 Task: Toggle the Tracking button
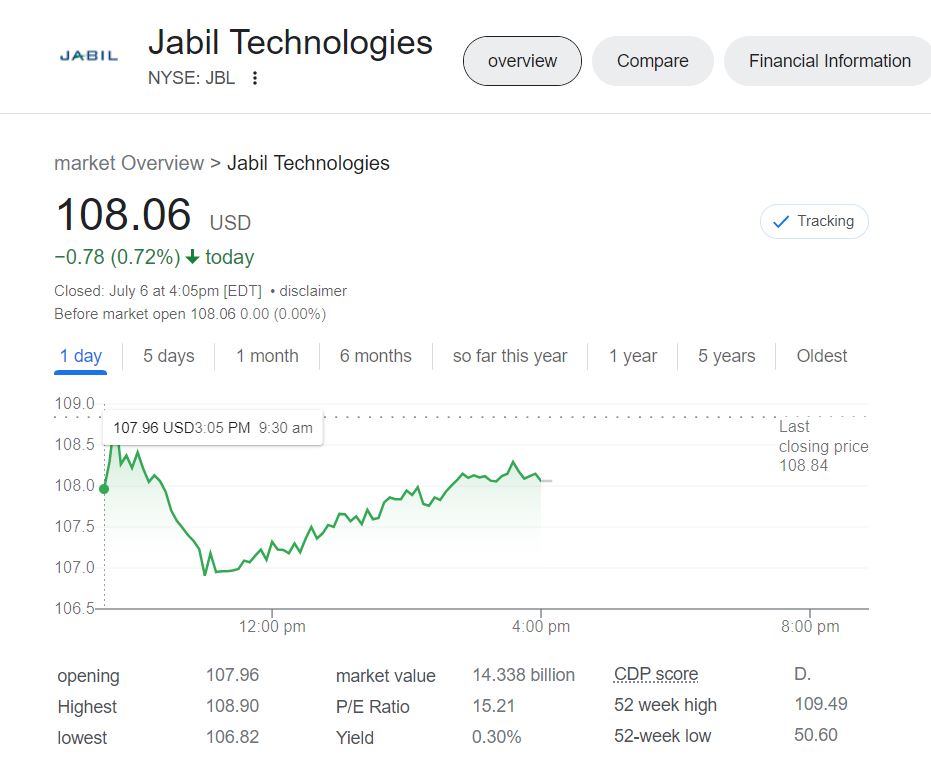[x=814, y=221]
